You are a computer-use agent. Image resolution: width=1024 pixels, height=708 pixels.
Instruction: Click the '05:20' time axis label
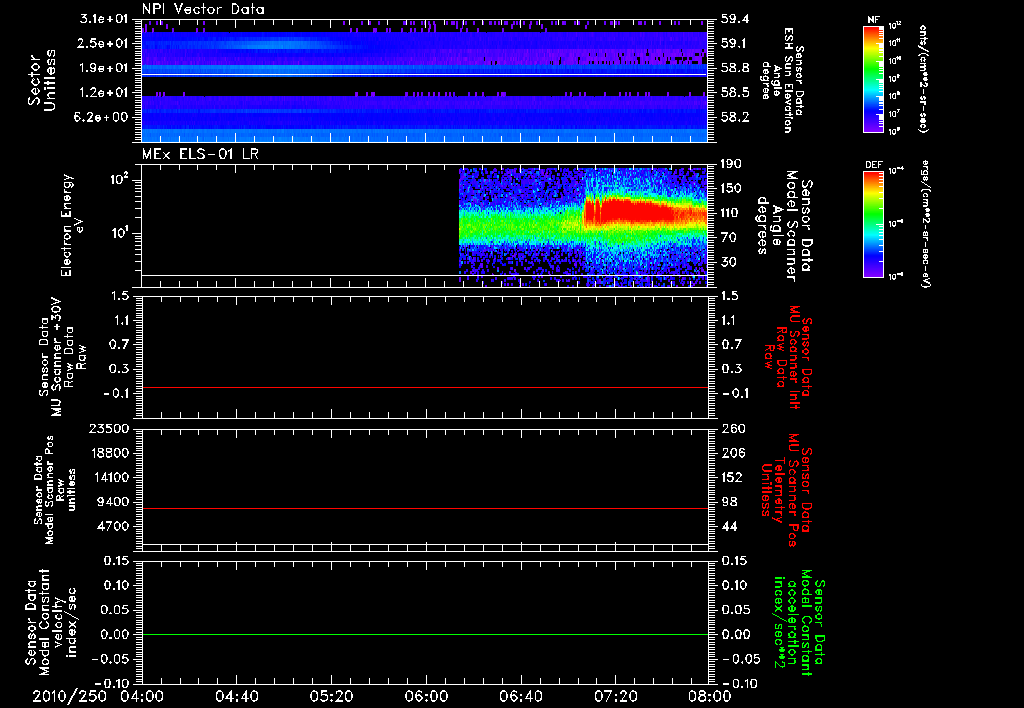pos(331,696)
